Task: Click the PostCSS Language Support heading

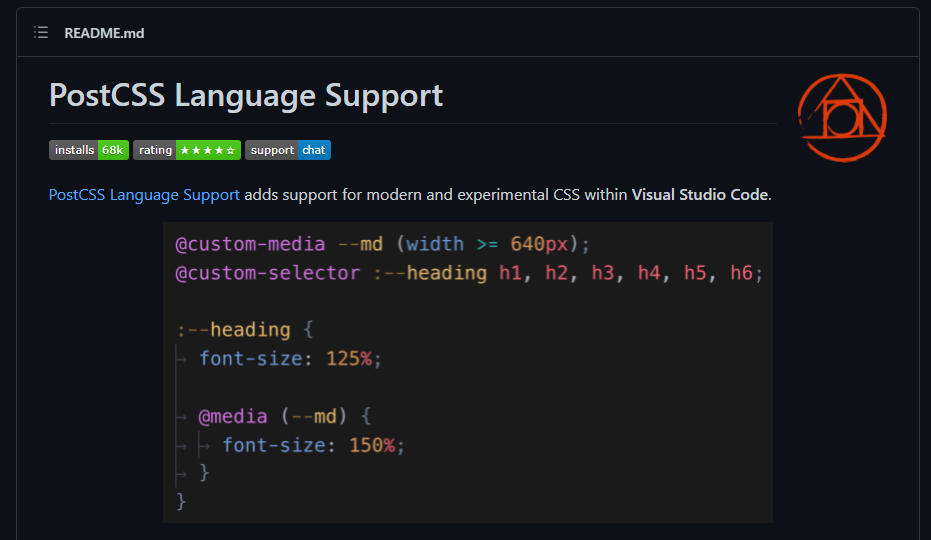Action: pos(246,95)
